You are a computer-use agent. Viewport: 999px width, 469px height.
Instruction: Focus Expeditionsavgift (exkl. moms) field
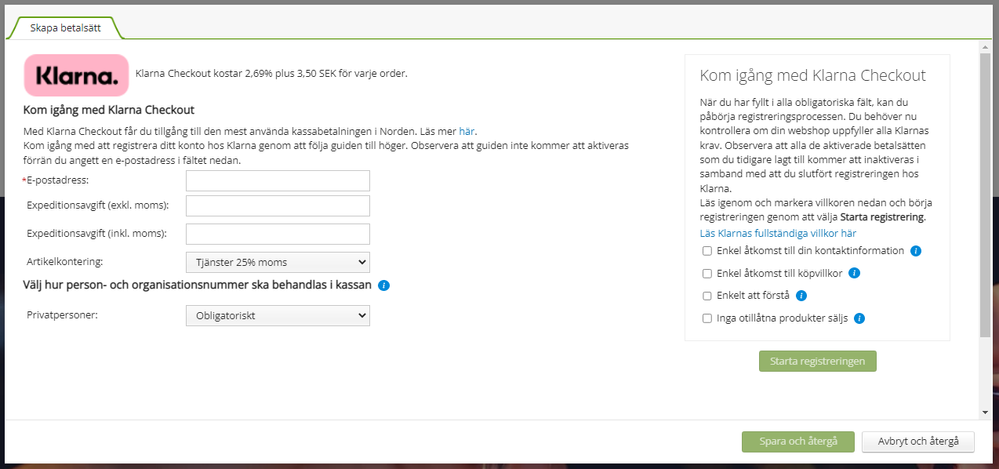(x=278, y=206)
